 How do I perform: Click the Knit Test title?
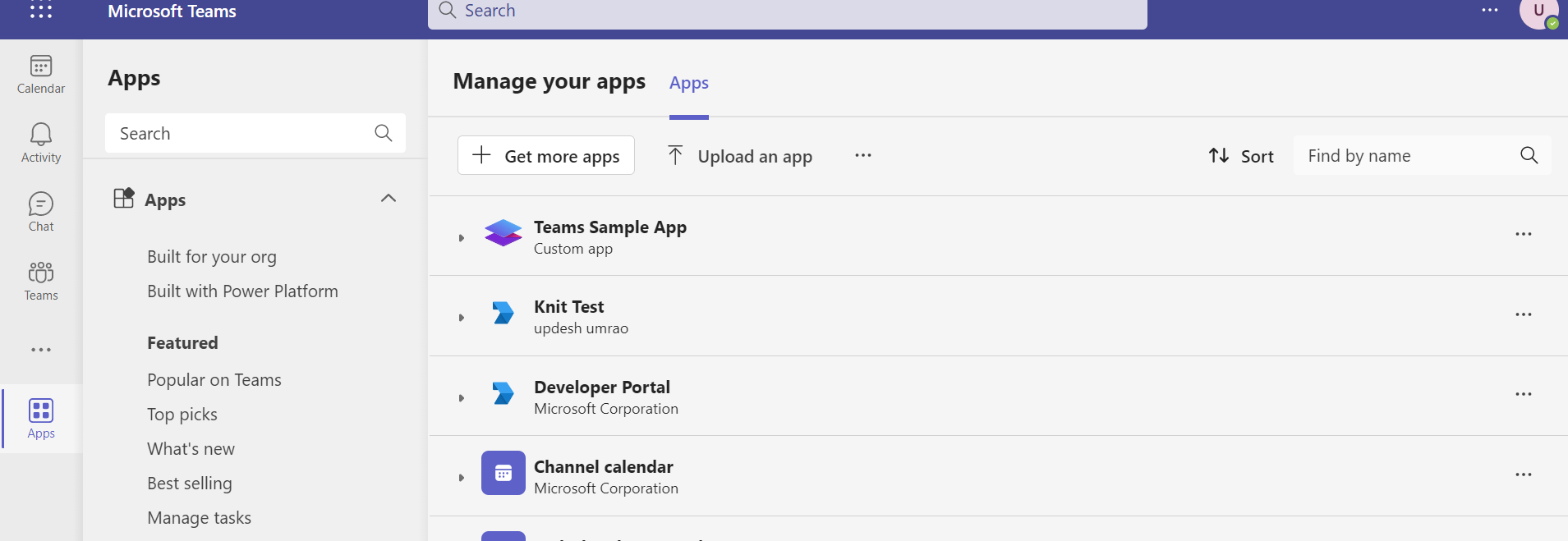pyautogui.click(x=569, y=307)
